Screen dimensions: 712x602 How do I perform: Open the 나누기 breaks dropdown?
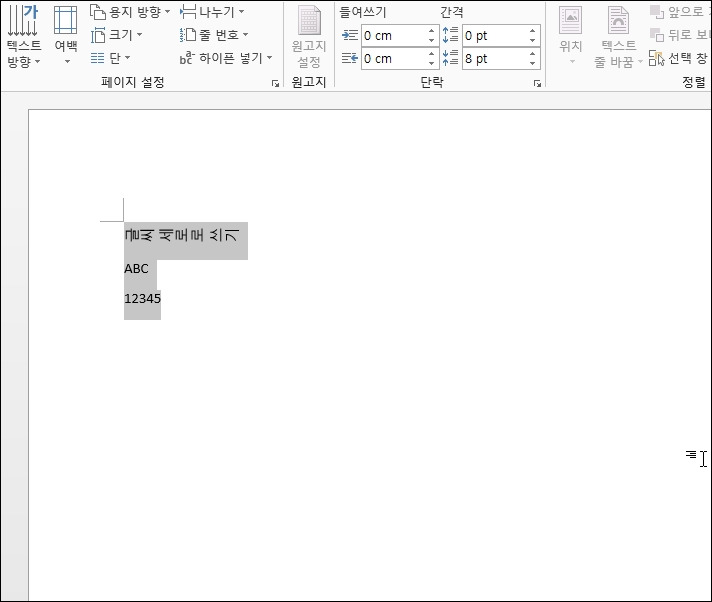pyautogui.click(x=212, y=12)
